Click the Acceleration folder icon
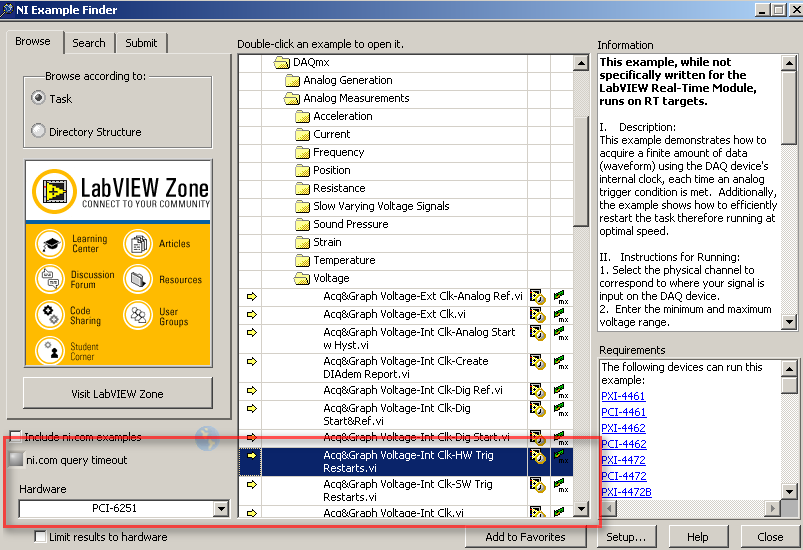 pyautogui.click(x=303, y=117)
